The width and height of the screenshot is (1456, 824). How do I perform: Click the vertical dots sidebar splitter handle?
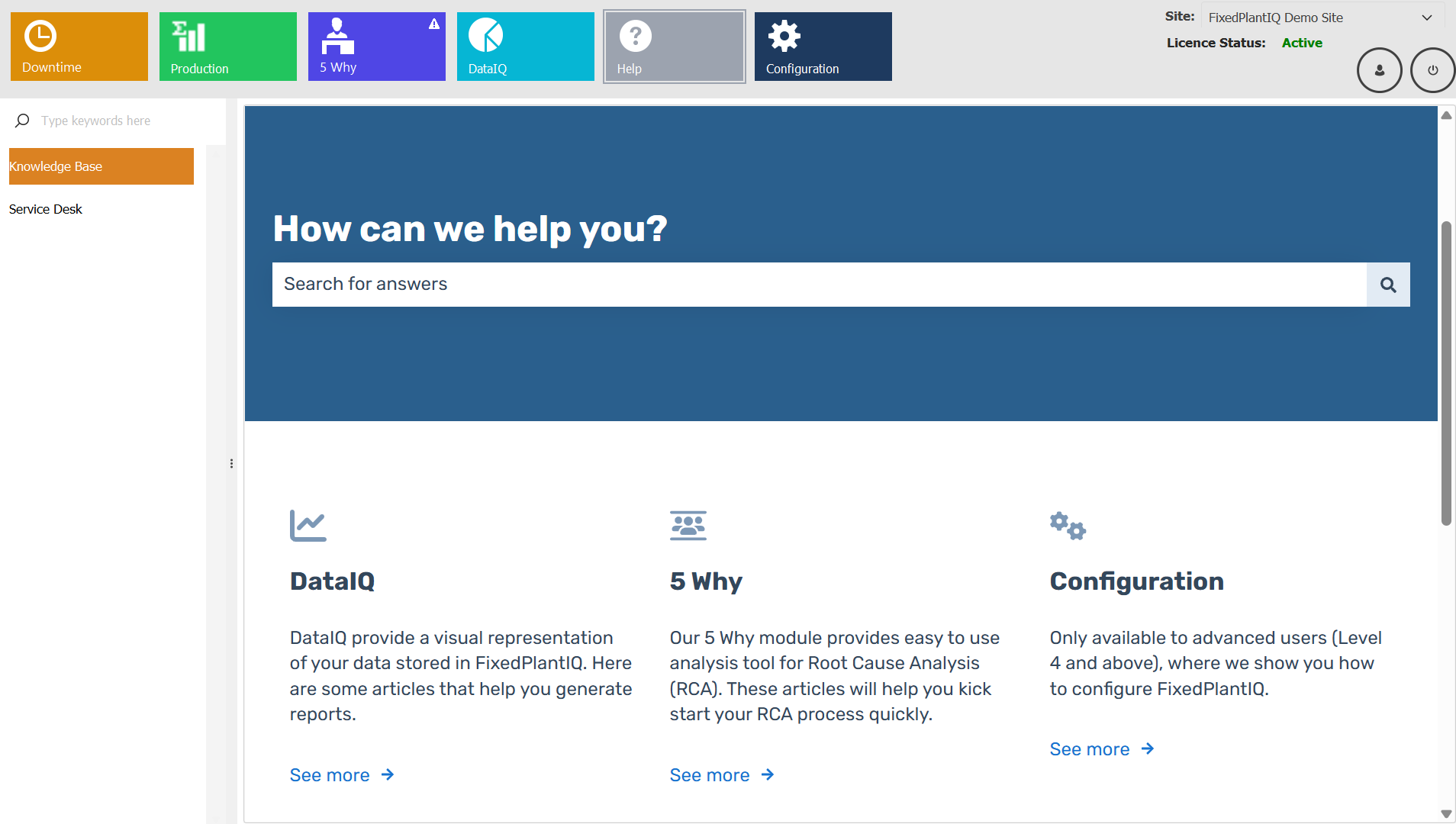pyautogui.click(x=231, y=464)
